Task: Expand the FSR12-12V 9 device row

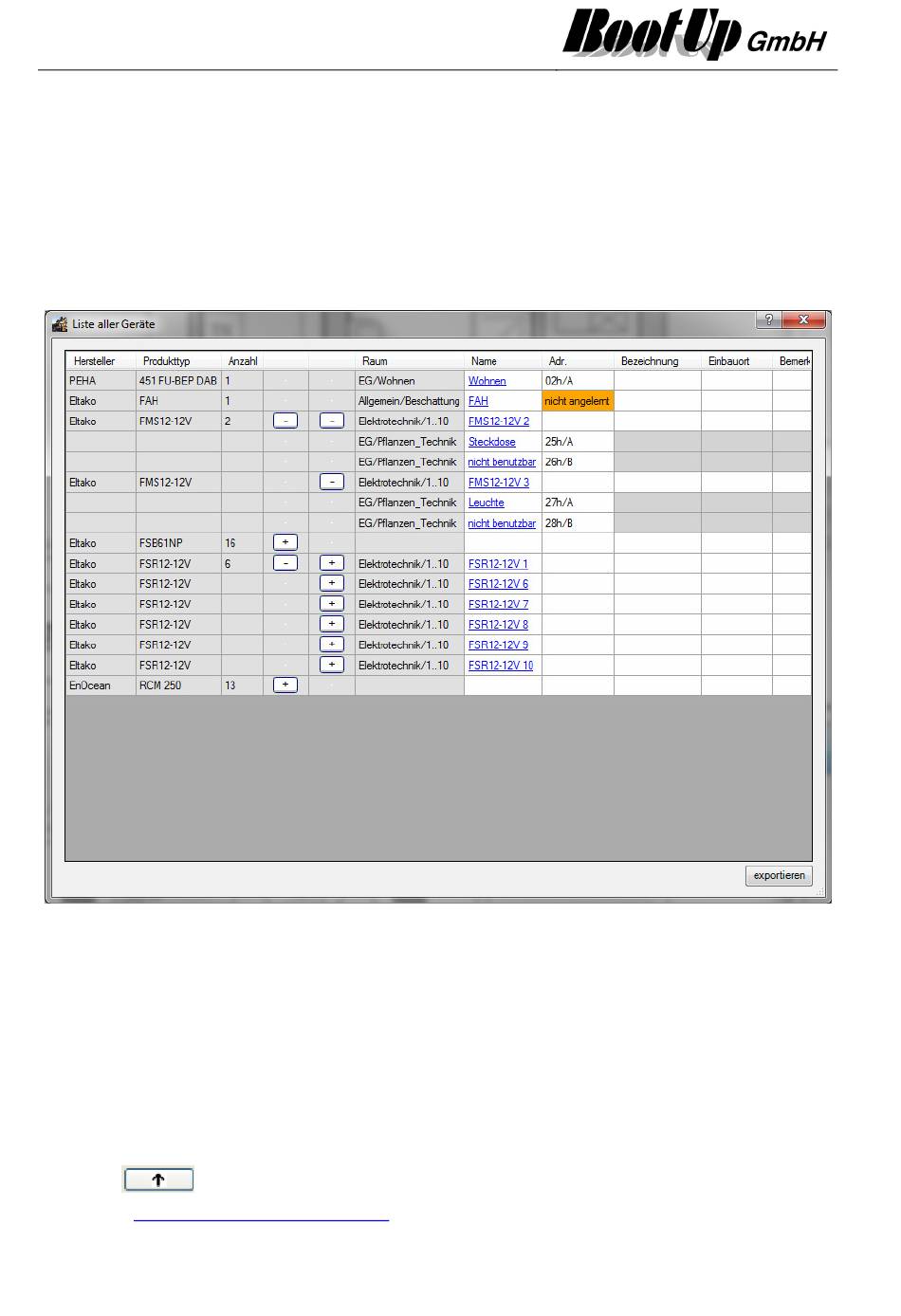Action: point(332,645)
